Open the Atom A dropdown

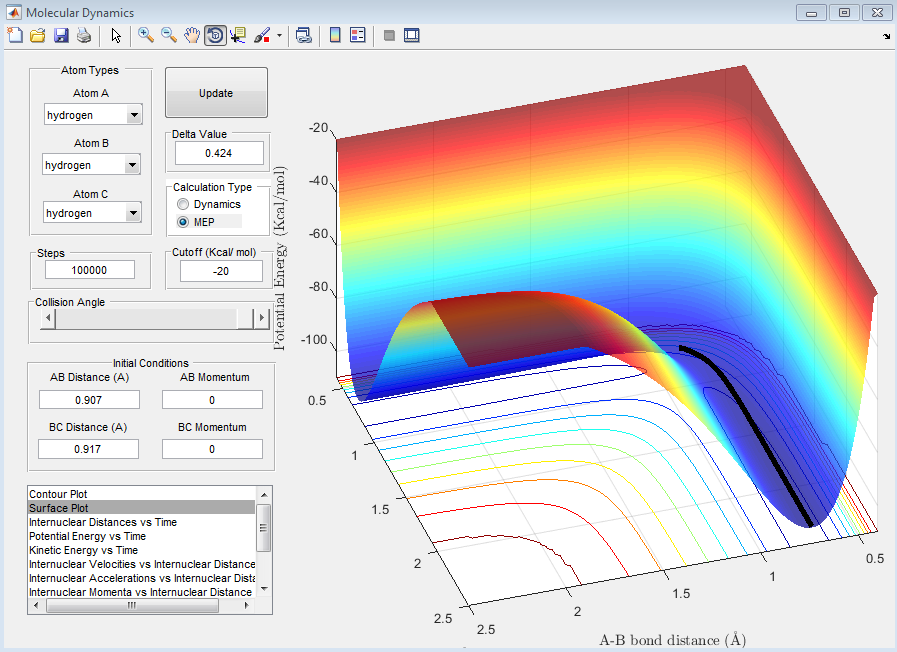(132, 116)
